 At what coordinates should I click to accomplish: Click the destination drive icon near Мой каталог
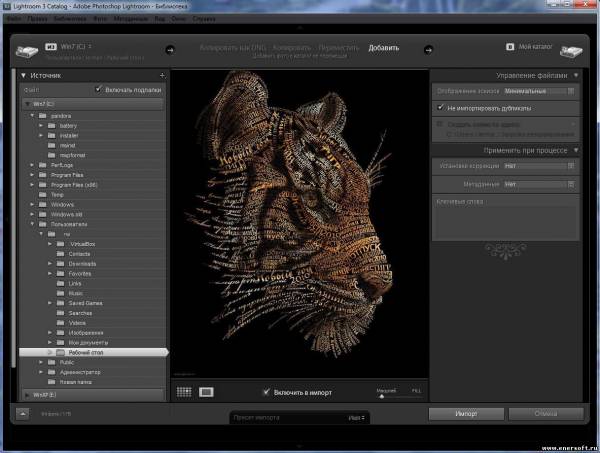point(571,51)
